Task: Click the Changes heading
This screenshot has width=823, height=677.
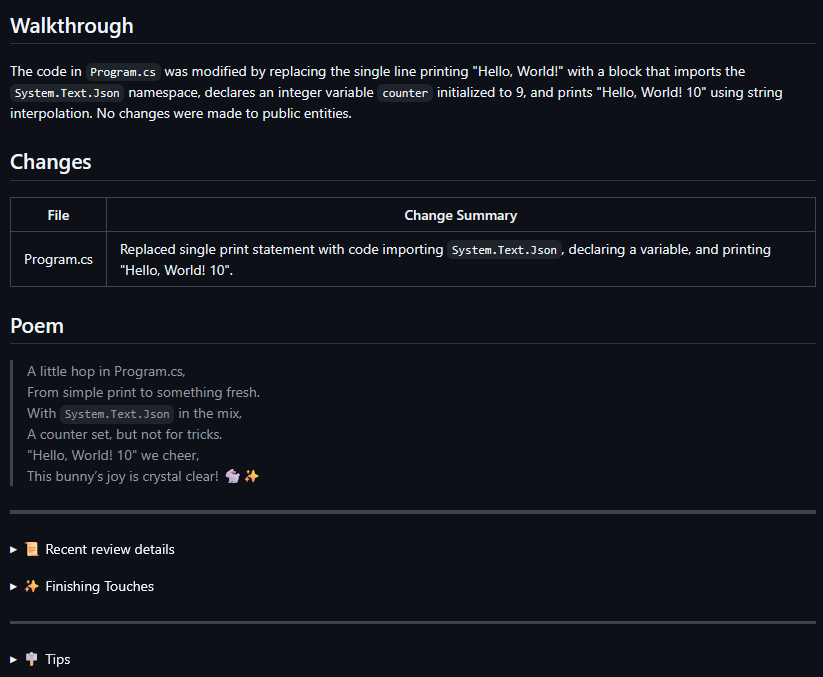Action: tap(51, 162)
